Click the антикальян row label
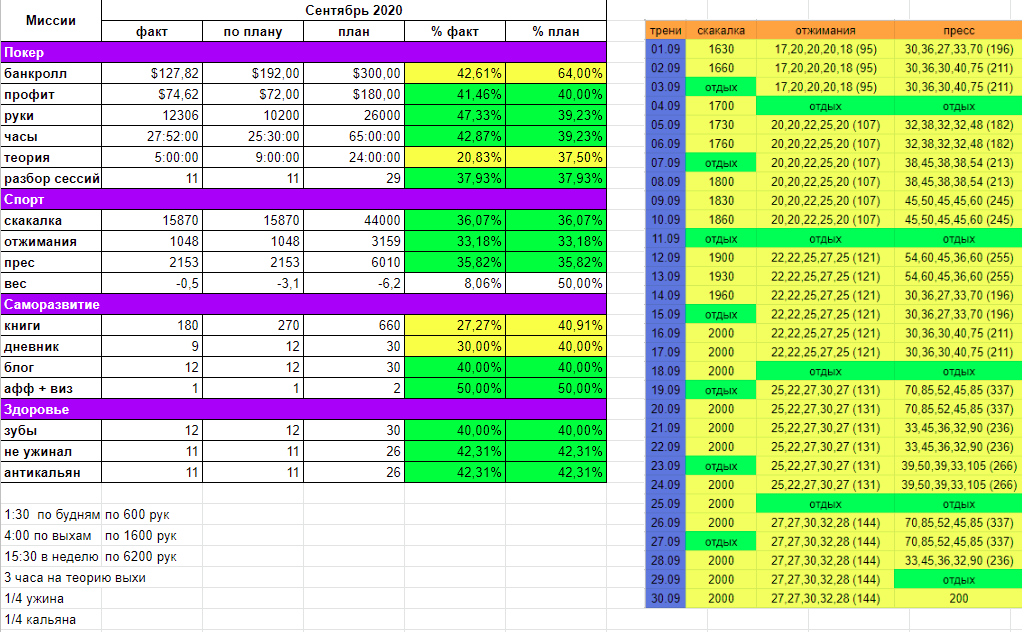This screenshot has height=632, width=1022. tap(51, 472)
